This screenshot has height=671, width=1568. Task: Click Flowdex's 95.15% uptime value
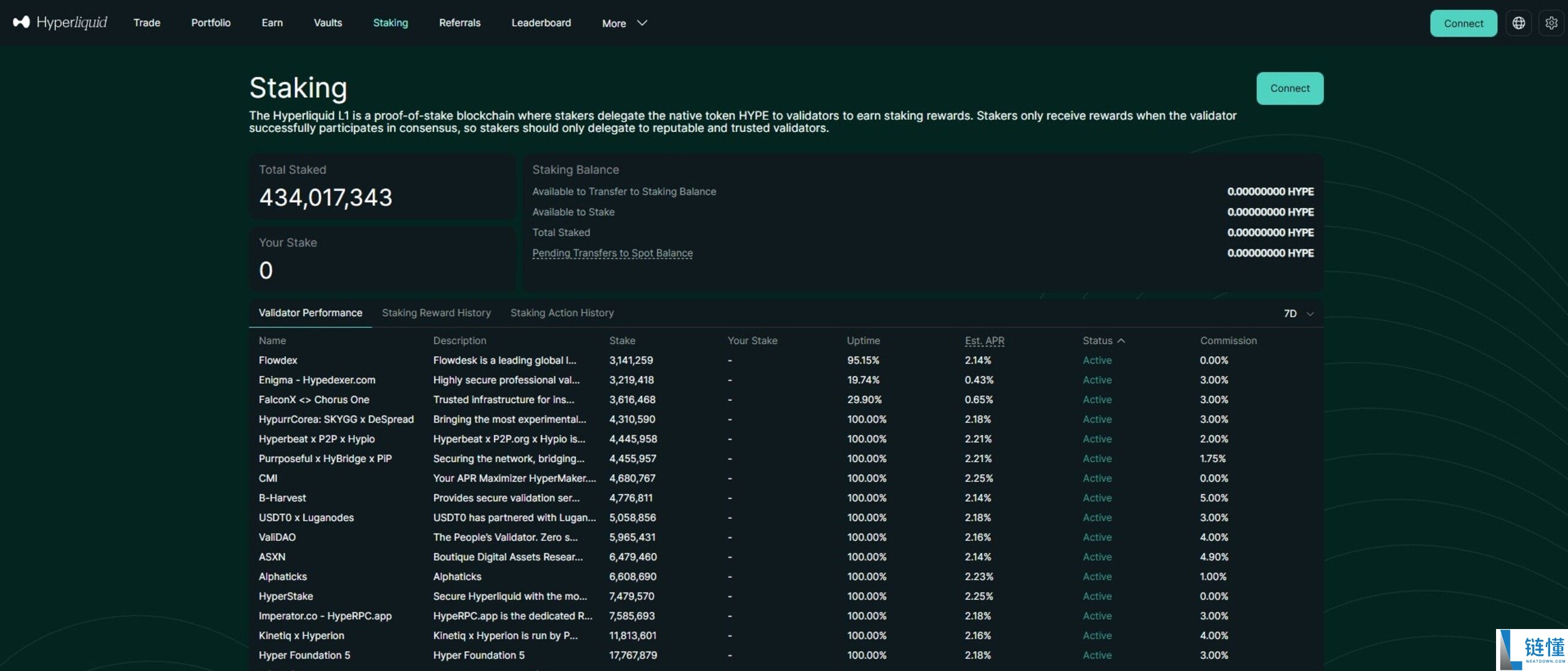862,360
